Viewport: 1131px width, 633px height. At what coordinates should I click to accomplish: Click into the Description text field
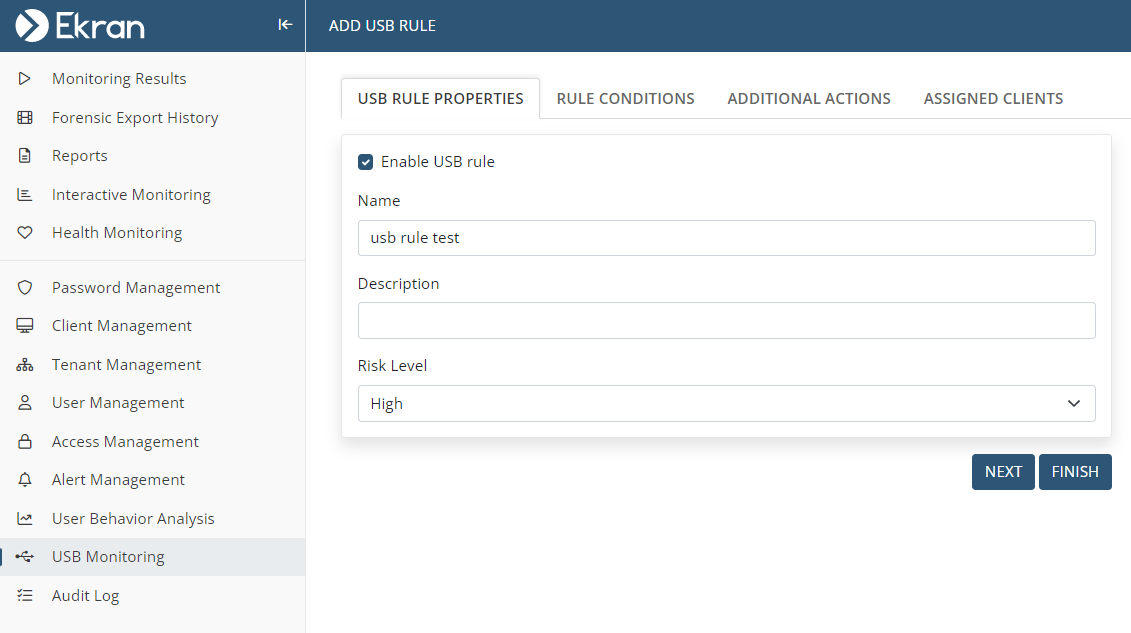726,321
